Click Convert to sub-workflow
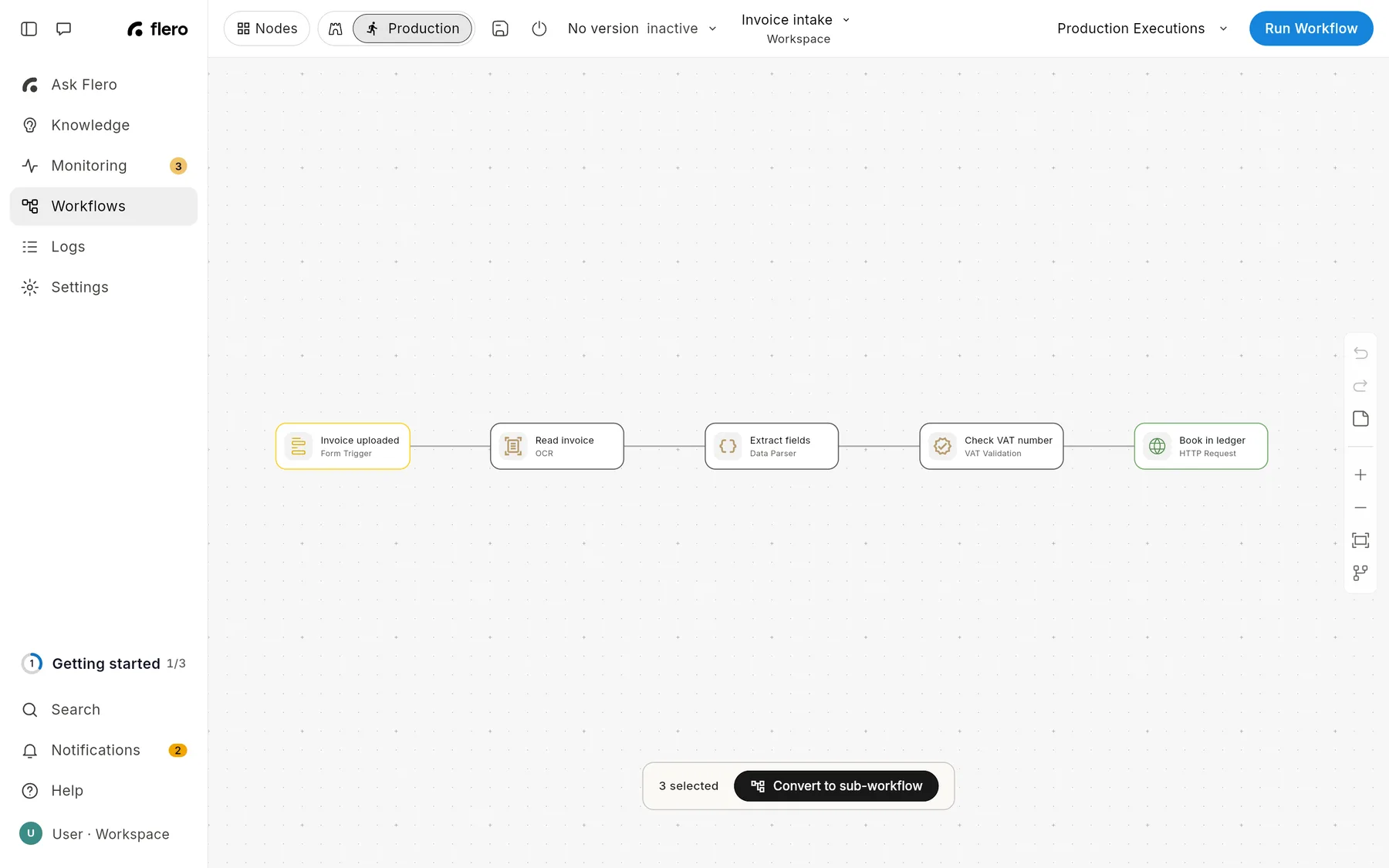 pyautogui.click(x=836, y=786)
